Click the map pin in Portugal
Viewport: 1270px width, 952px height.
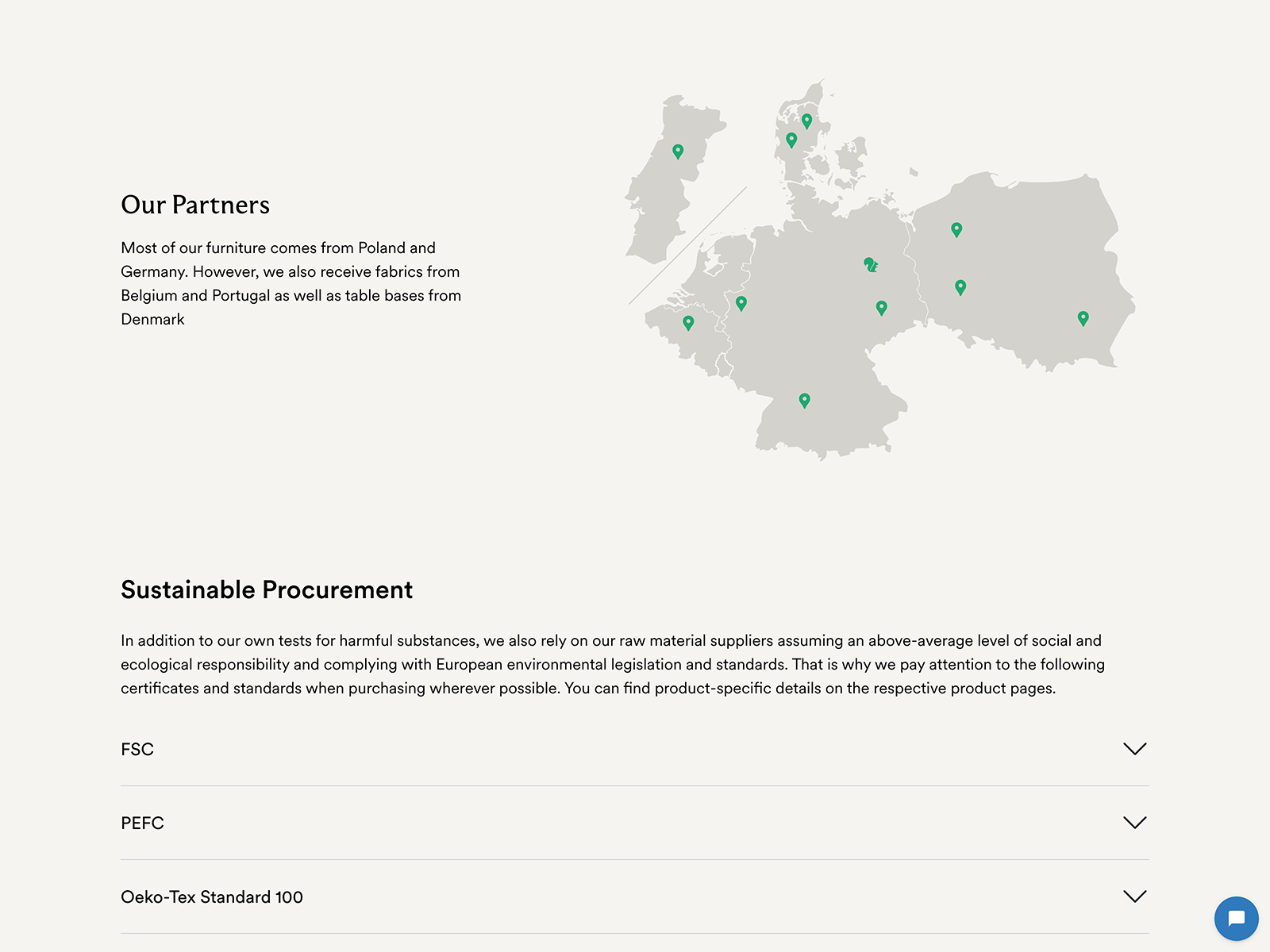[x=678, y=151]
